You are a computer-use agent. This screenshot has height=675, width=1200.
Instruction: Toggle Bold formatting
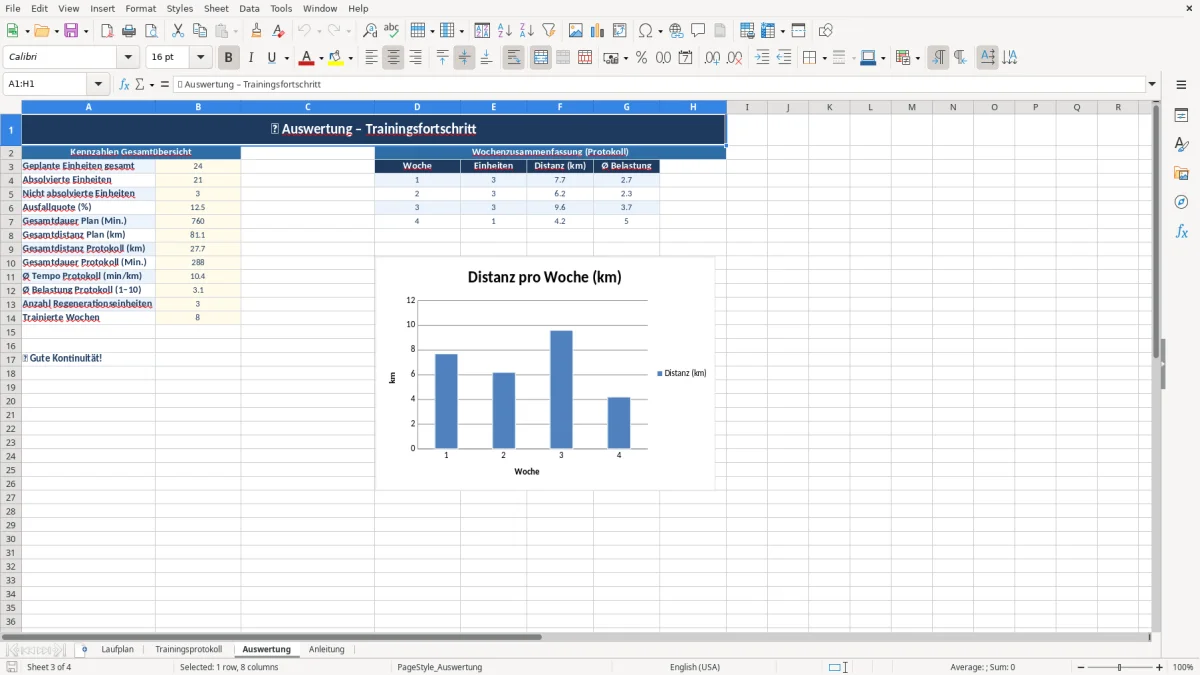point(229,58)
